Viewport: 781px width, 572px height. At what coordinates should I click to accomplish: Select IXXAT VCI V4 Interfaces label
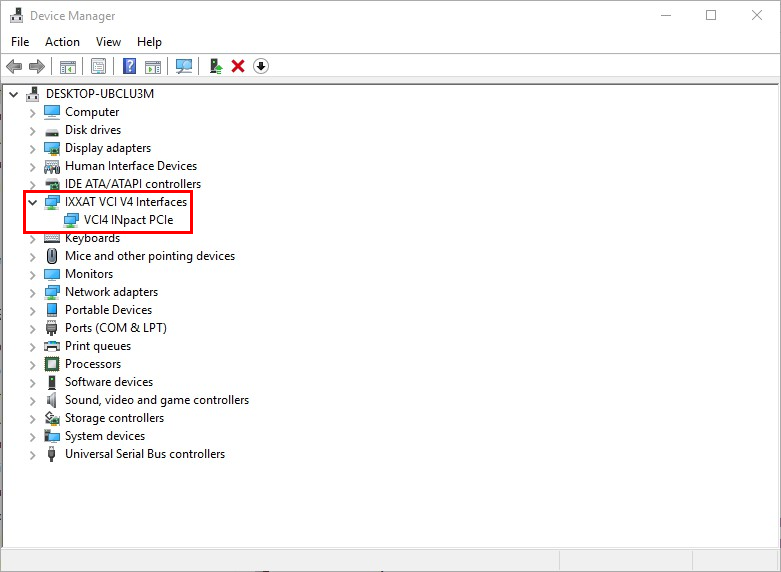126,202
